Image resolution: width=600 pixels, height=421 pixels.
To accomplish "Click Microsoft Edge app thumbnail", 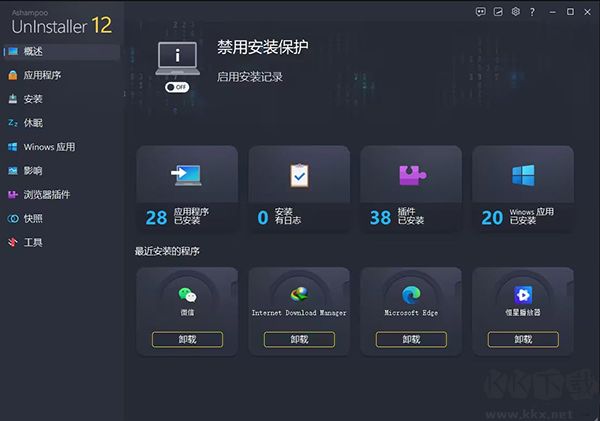I will coord(411,295).
